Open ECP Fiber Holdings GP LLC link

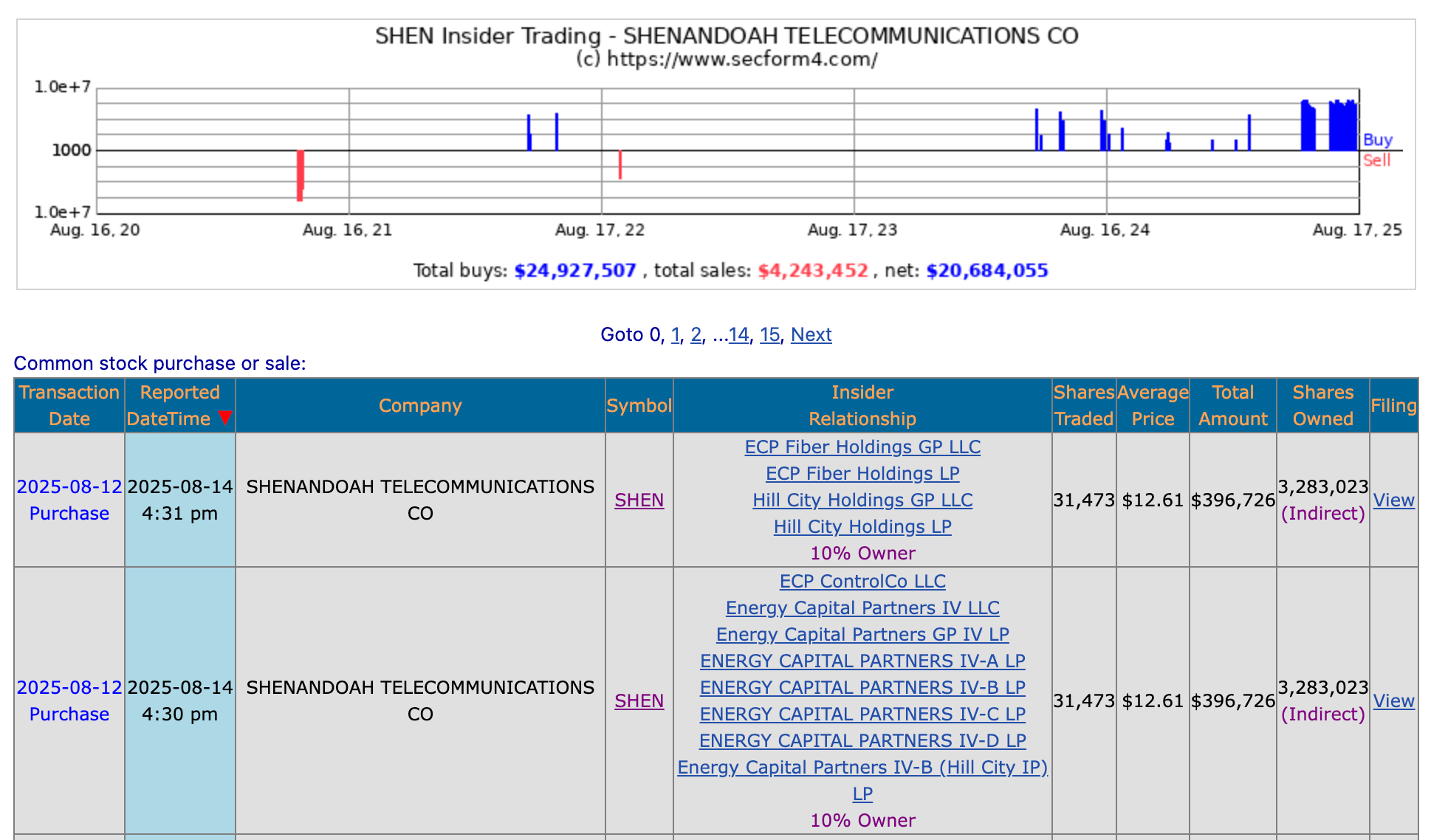click(862, 447)
